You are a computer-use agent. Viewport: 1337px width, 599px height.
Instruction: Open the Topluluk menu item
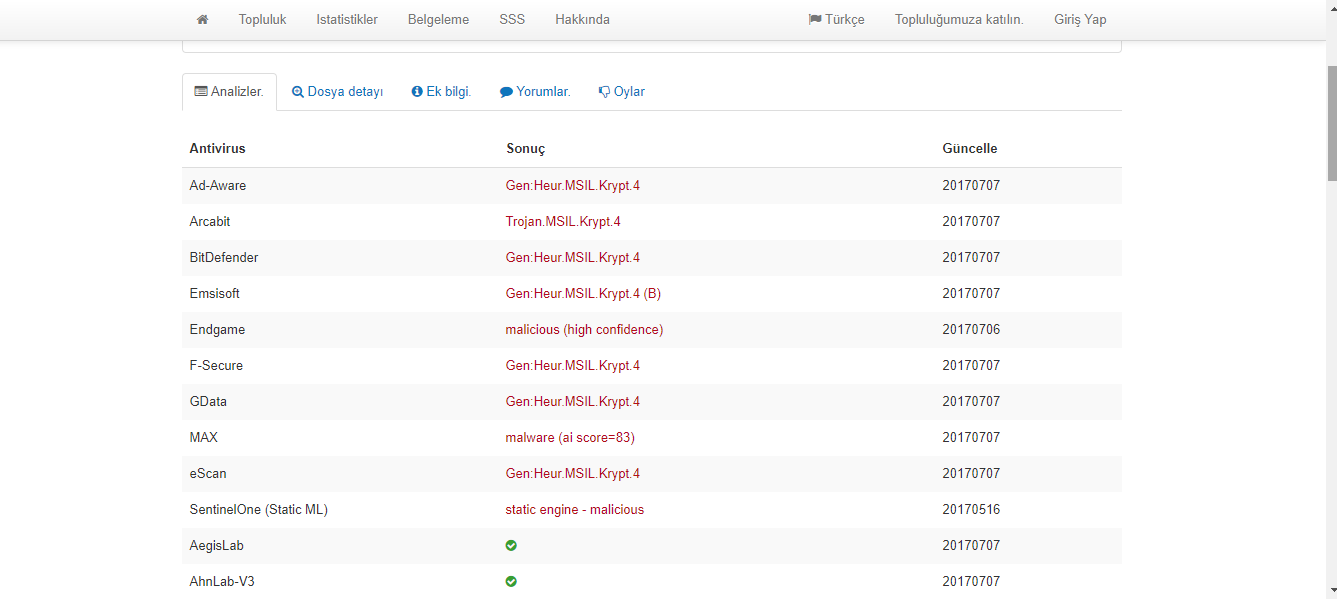tap(262, 20)
